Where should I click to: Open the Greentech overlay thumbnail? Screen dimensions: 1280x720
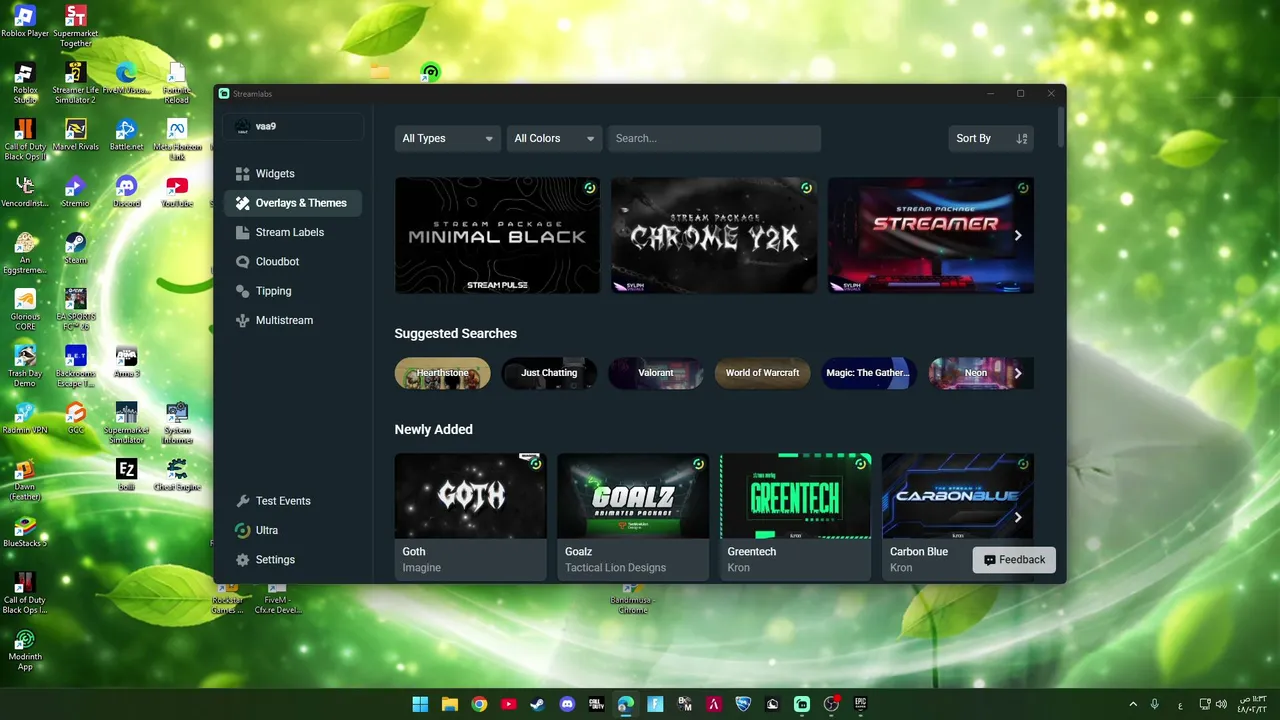pos(796,496)
